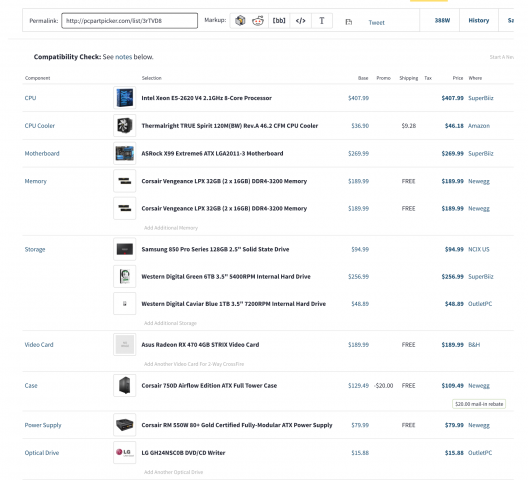Click the permalink URL field

(x=130, y=21)
